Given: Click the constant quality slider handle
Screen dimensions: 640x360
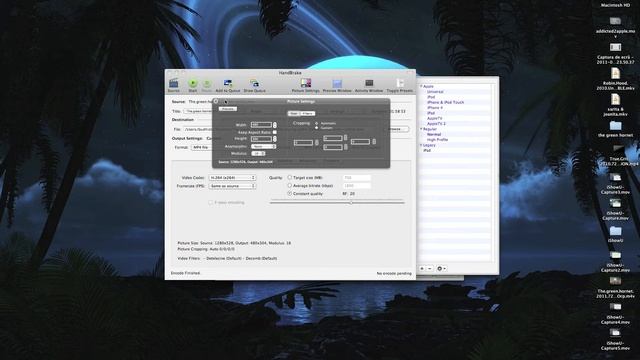Looking at the screenshot, I should click(x=351, y=202).
